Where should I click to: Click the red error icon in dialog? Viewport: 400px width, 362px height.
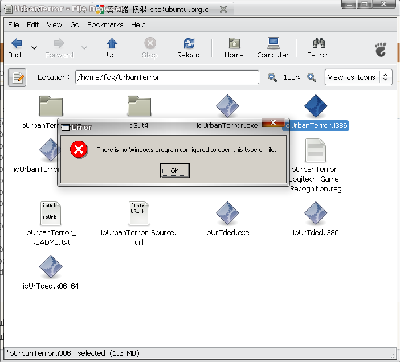[x=79, y=149]
